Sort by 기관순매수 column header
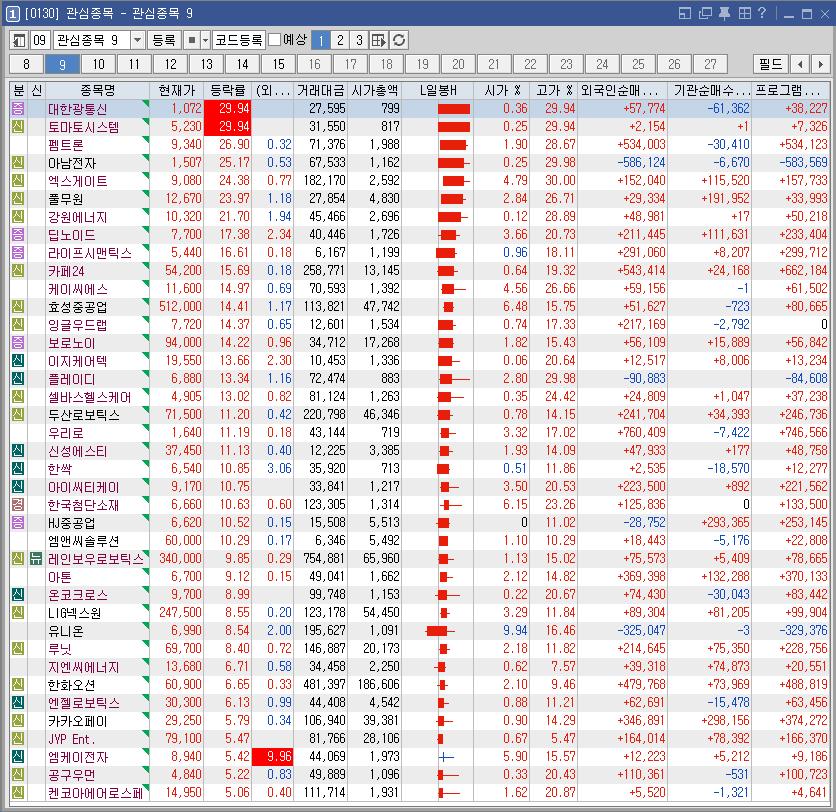Viewport: 836px width, 812px height. [710, 90]
